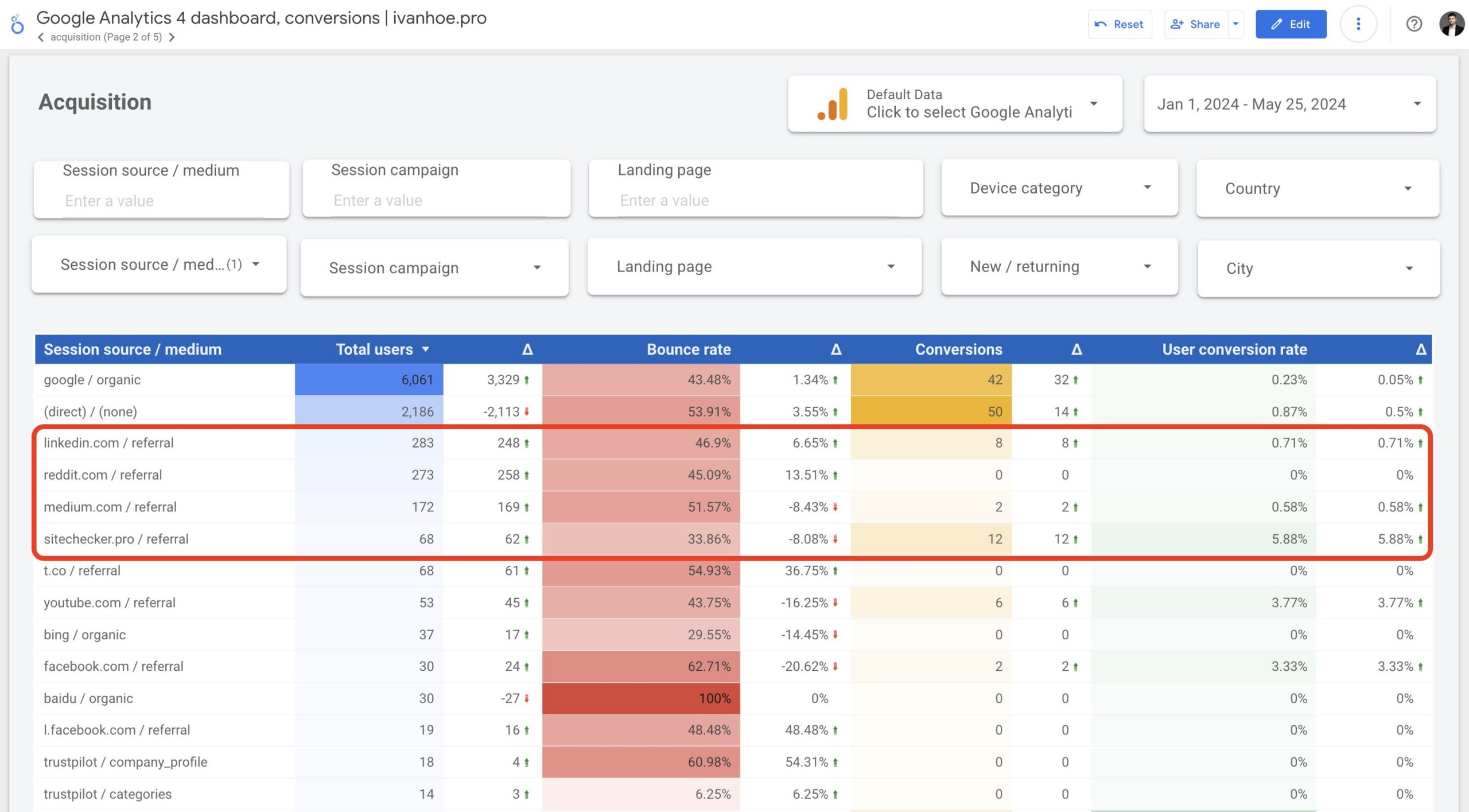
Task: Select the (direct) / (none) row
Action: (733, 411)
